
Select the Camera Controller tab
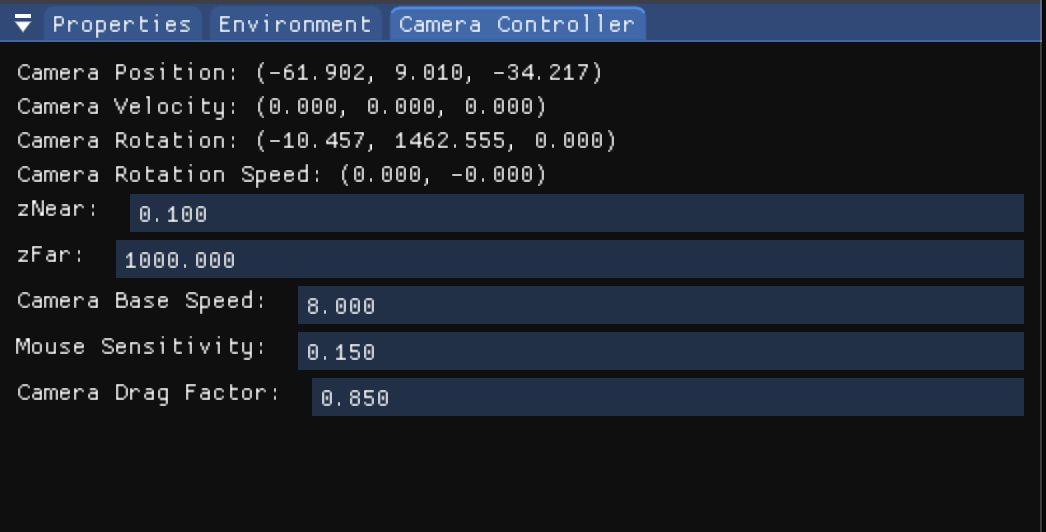tap(516, 24)
